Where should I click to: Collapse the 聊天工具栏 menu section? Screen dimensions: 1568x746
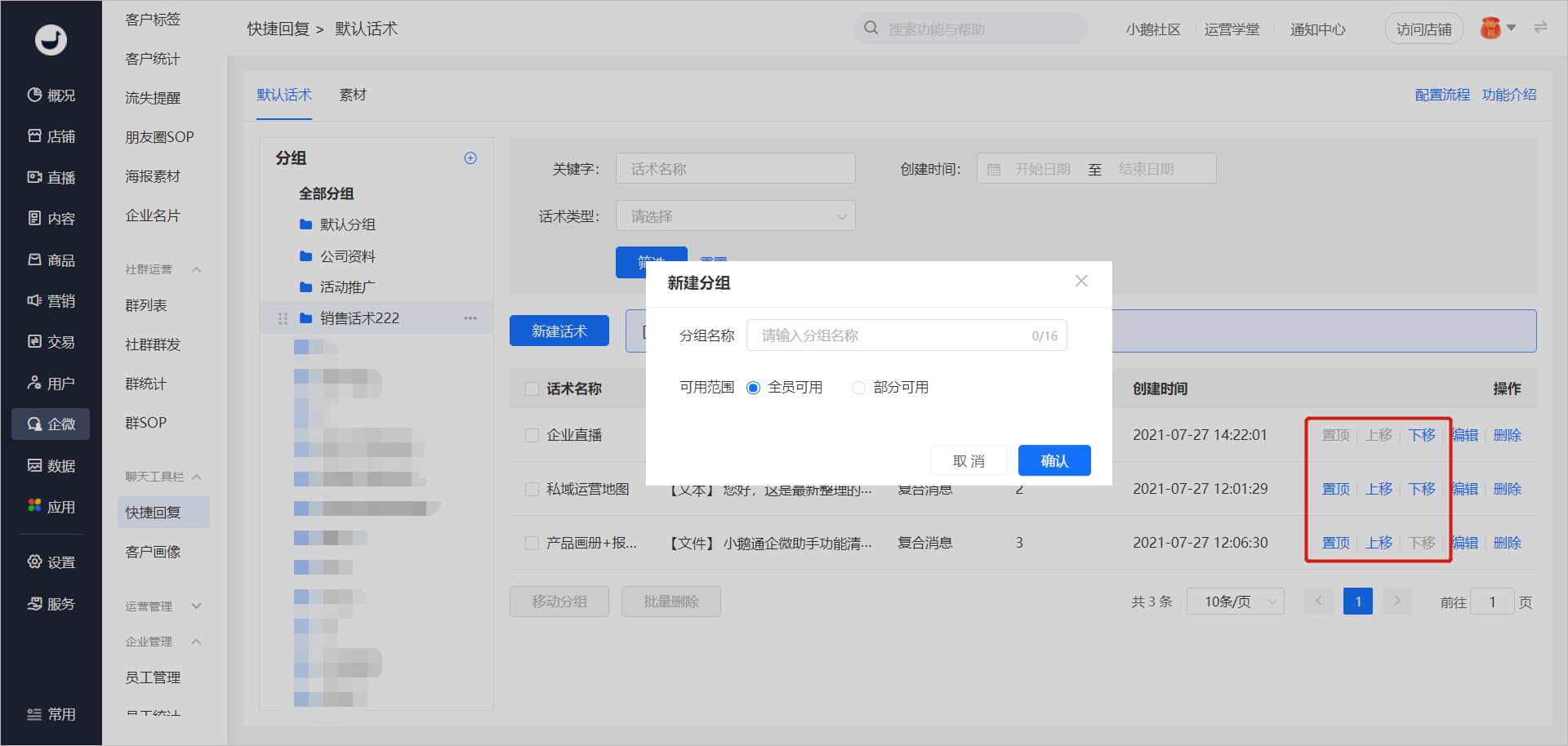196,477
